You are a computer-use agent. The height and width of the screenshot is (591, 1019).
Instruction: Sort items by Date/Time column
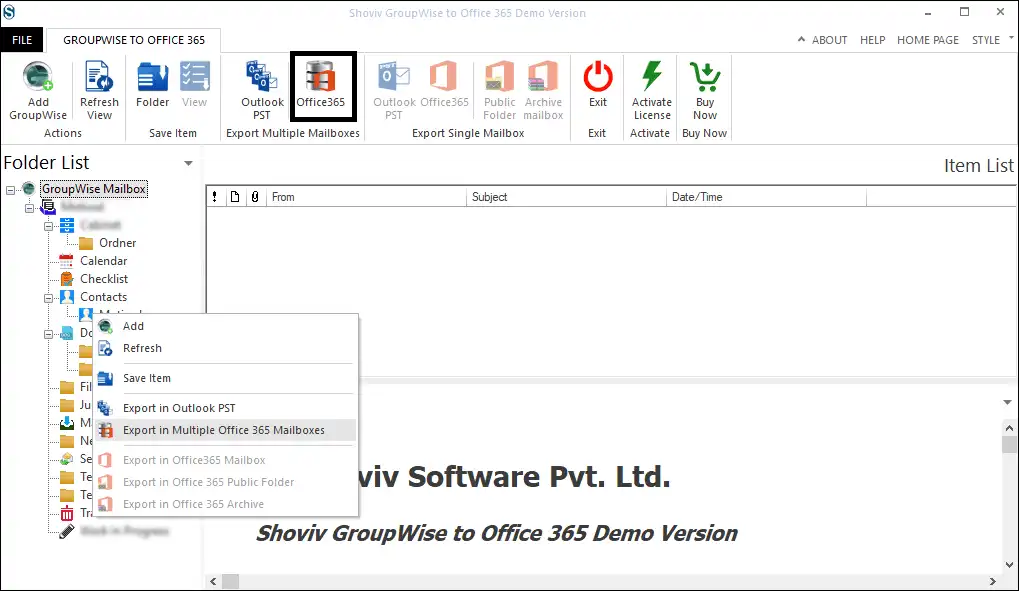(x=766, y=197)
